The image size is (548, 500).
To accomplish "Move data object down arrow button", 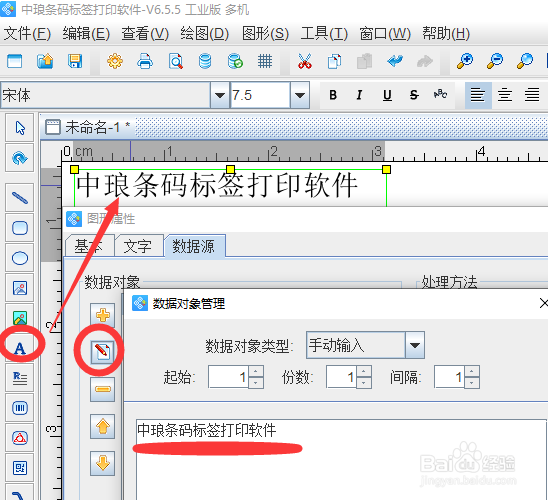I will click(x=102, y=464).
